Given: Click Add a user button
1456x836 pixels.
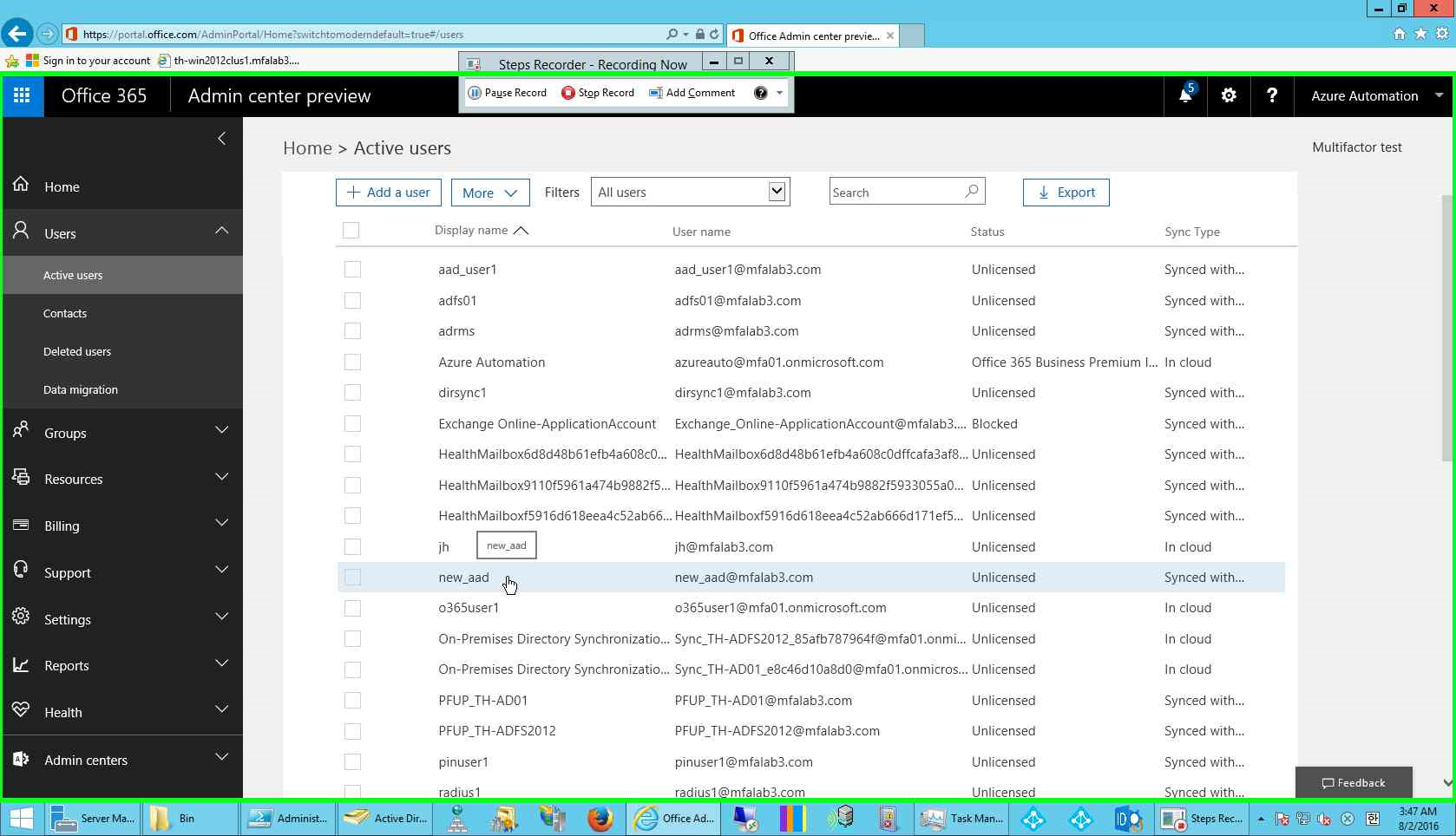Looking at the screenshot, I should point(389,193).
